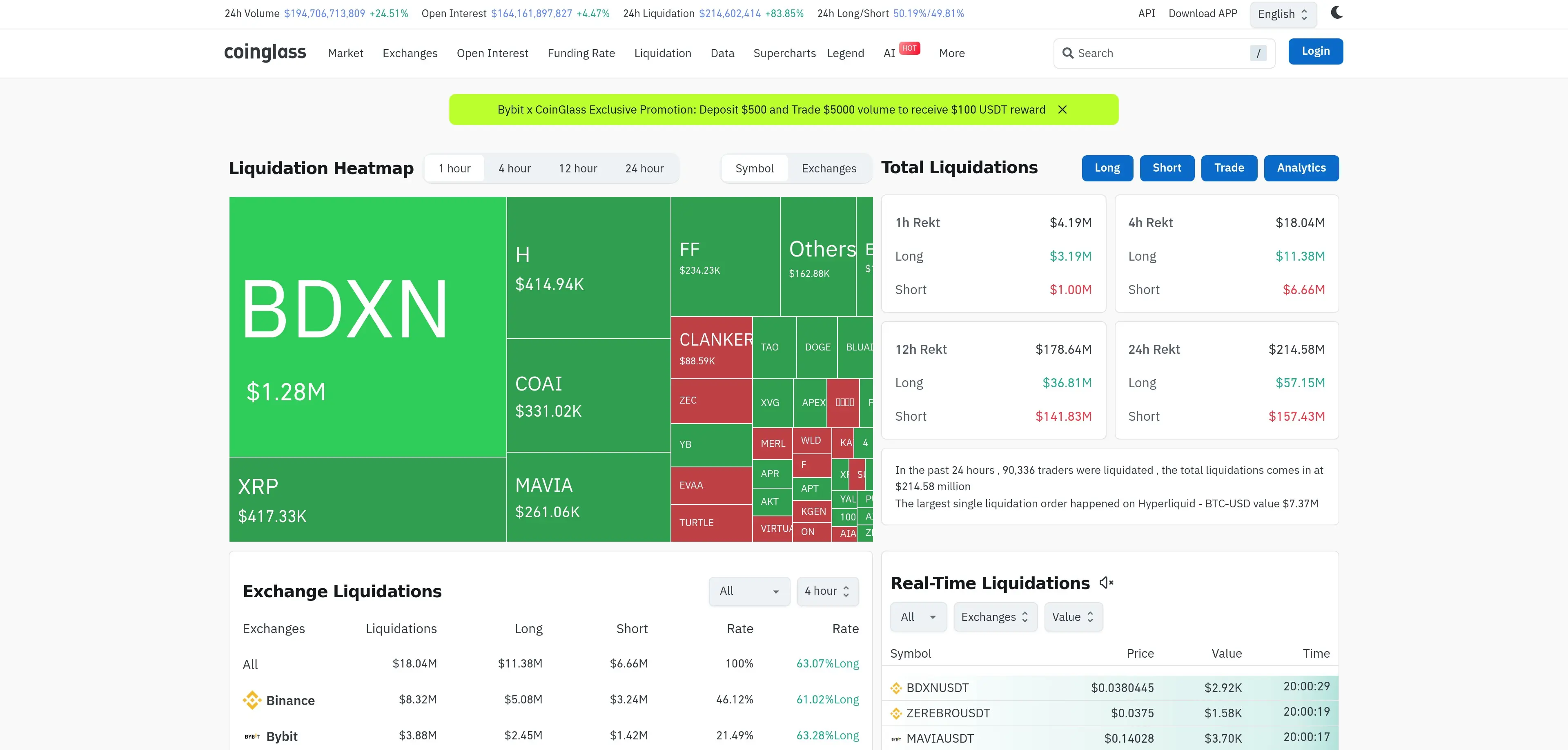Switch heatmap to 4 hour

coord(514,169)
